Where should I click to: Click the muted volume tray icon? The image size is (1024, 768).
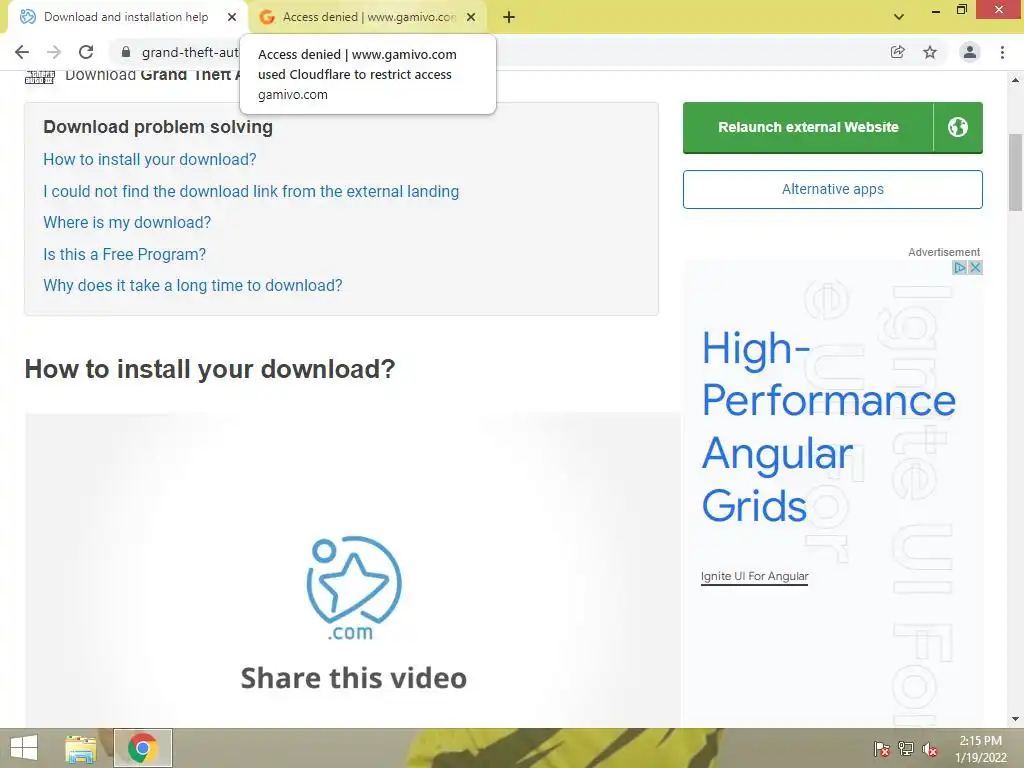pos(930,749)
